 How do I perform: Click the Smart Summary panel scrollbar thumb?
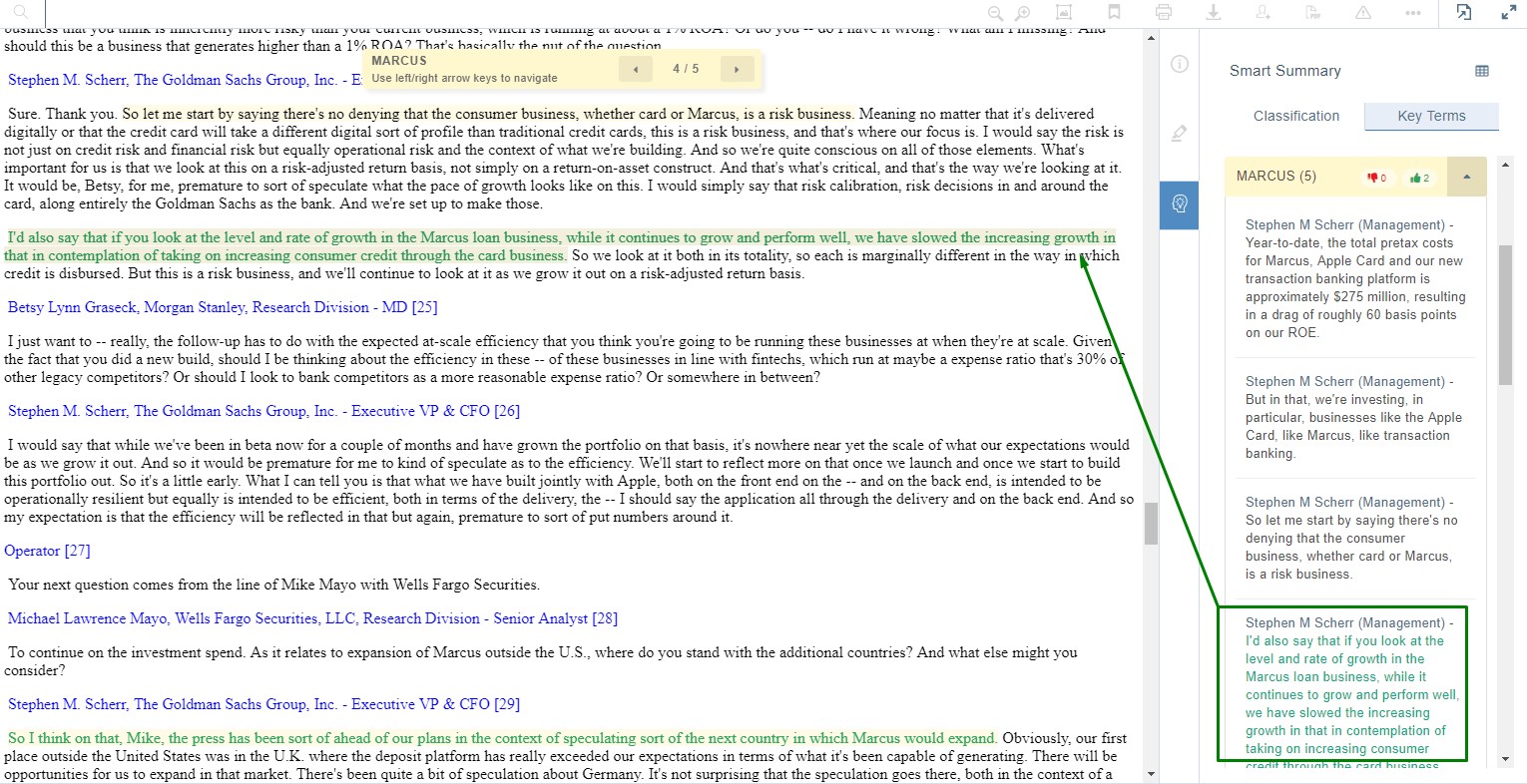pos(1506,315)
